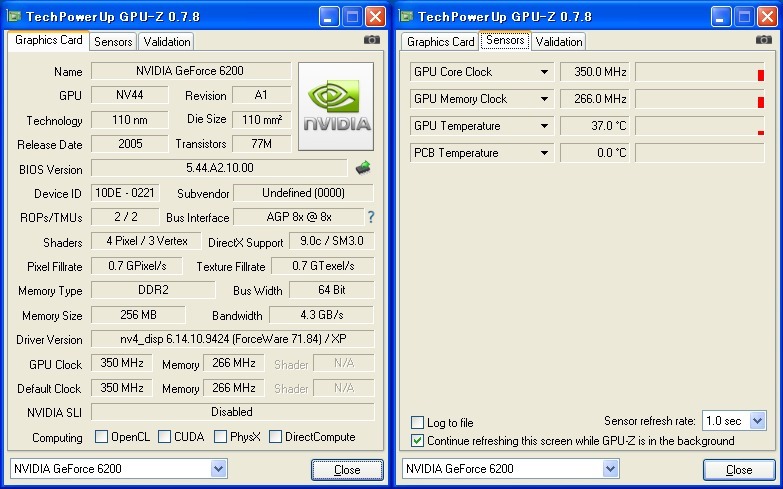
Task: Switch to Graphics Card tab in right window
Action: click(440, 41)
